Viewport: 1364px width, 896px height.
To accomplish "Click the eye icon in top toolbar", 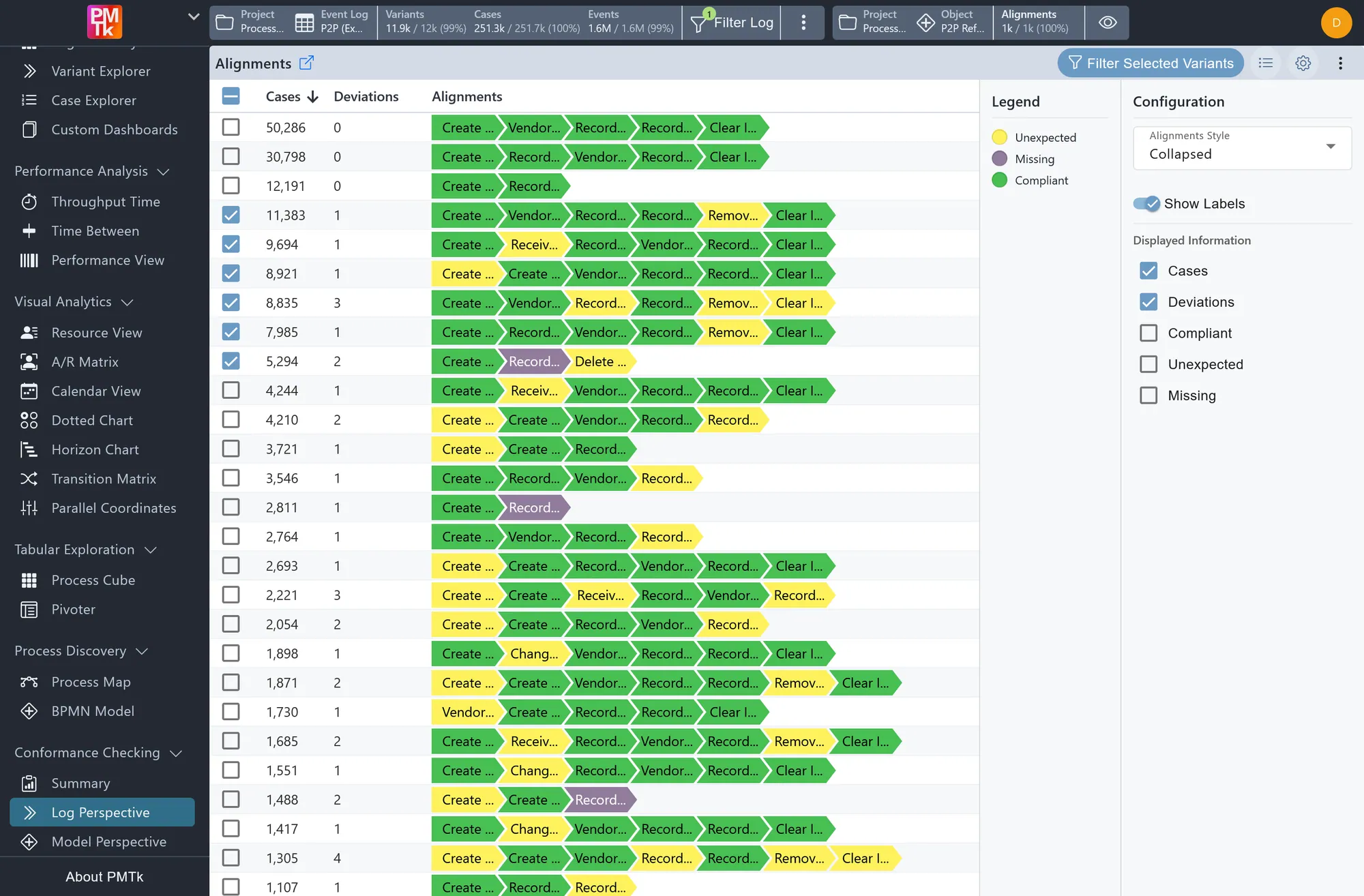I will 1108,23.
